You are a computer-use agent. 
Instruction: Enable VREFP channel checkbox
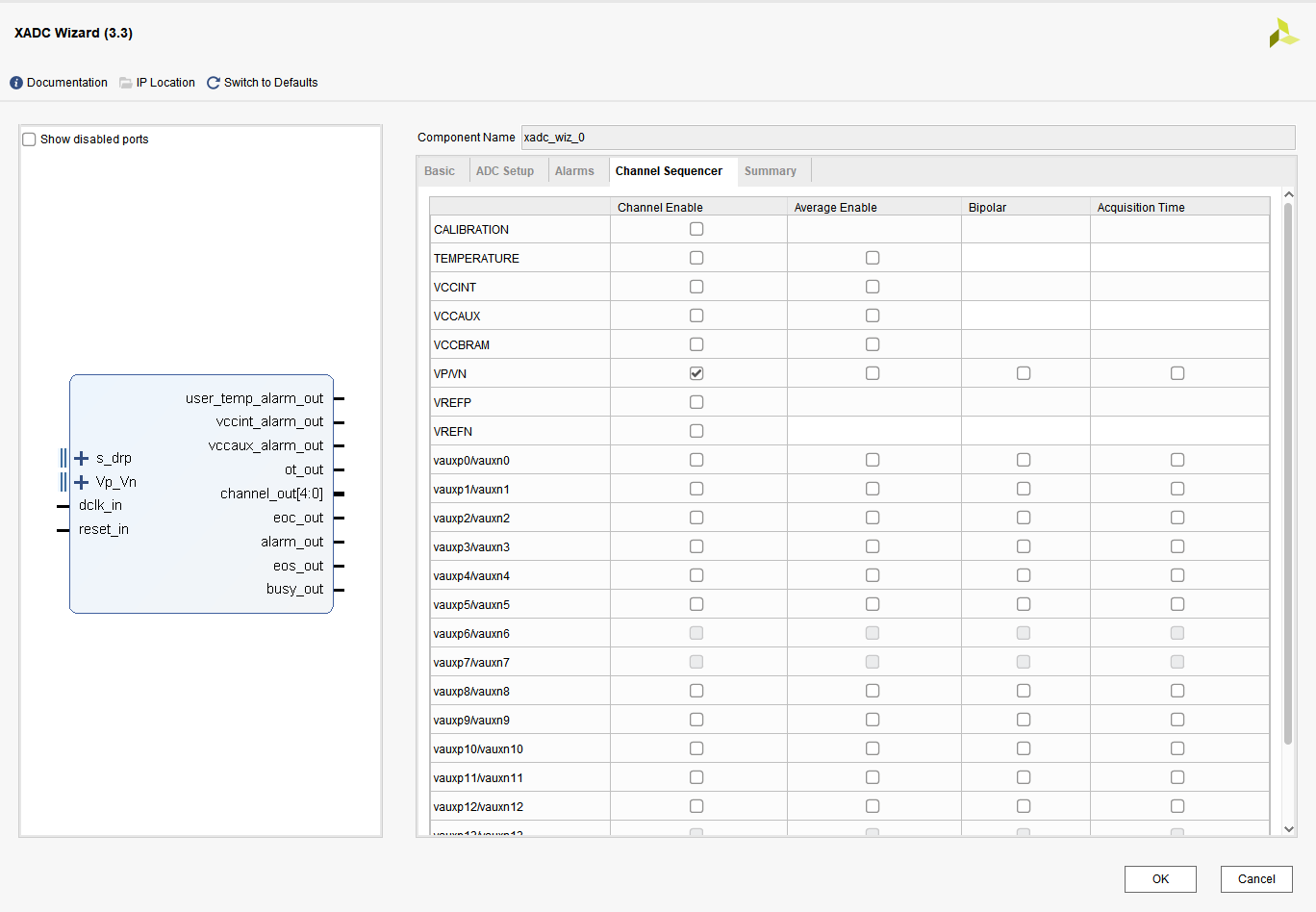pos(696,402)
